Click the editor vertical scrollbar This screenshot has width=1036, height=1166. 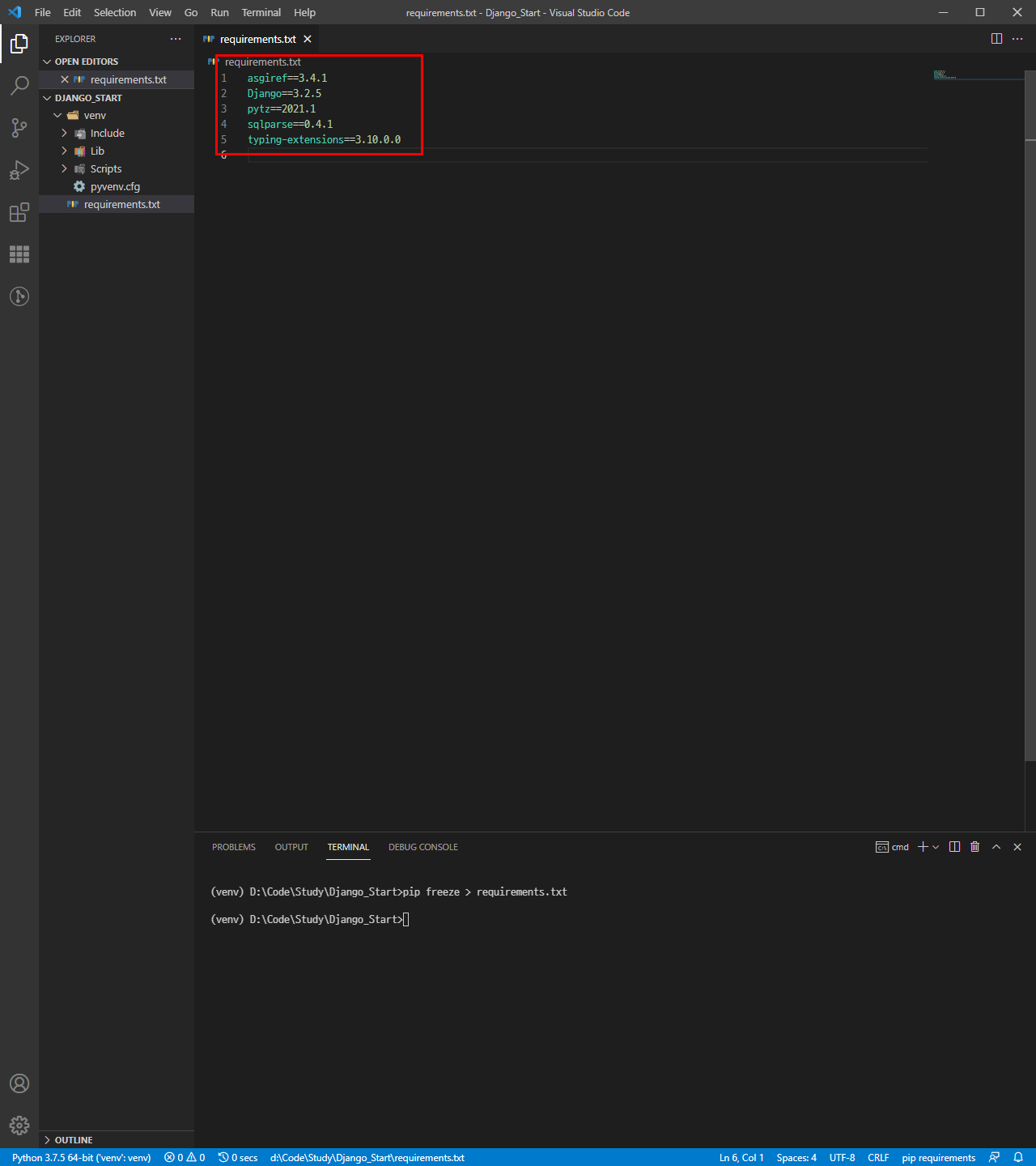(1030, 415)
